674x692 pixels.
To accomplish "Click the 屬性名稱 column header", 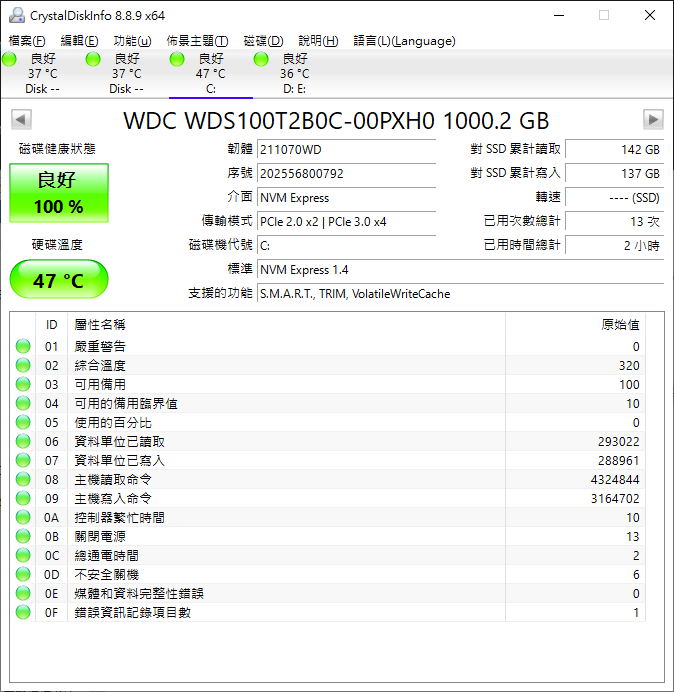I will tap(286, 325).
